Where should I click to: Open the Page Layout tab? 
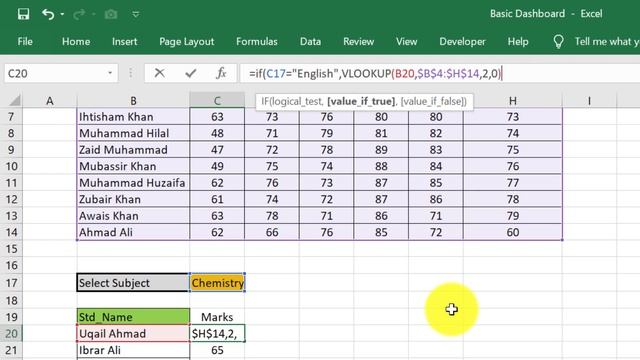187,41
